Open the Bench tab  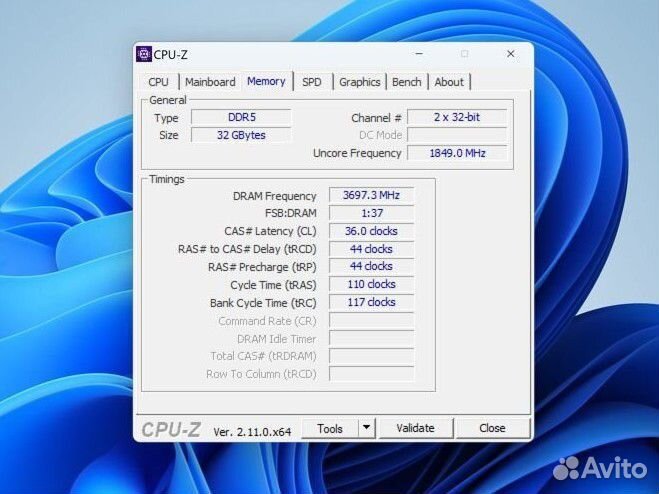click(x=407, y=82)
